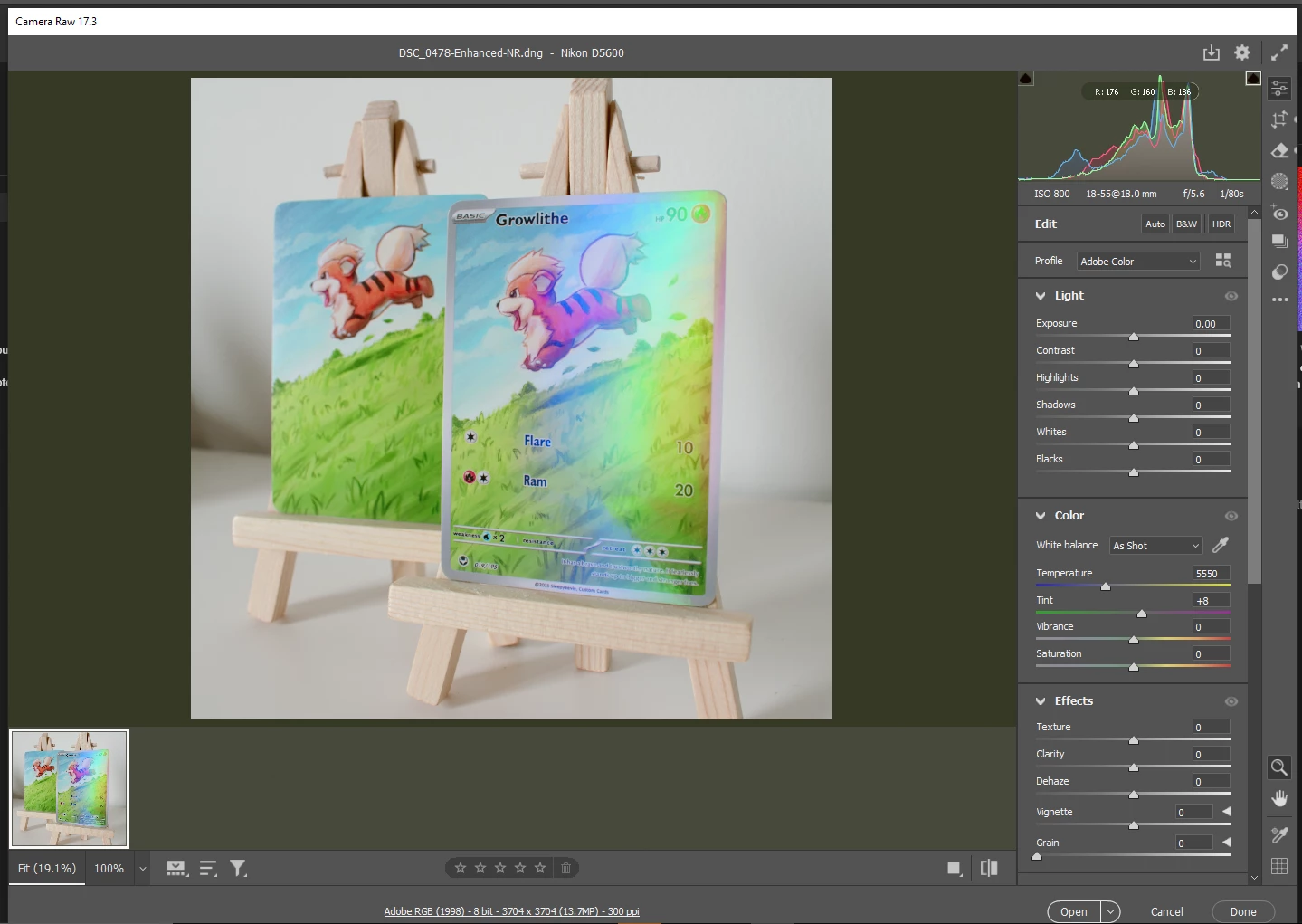
Task: Click the Exposure slider handle
Action: click(1134, 337)
